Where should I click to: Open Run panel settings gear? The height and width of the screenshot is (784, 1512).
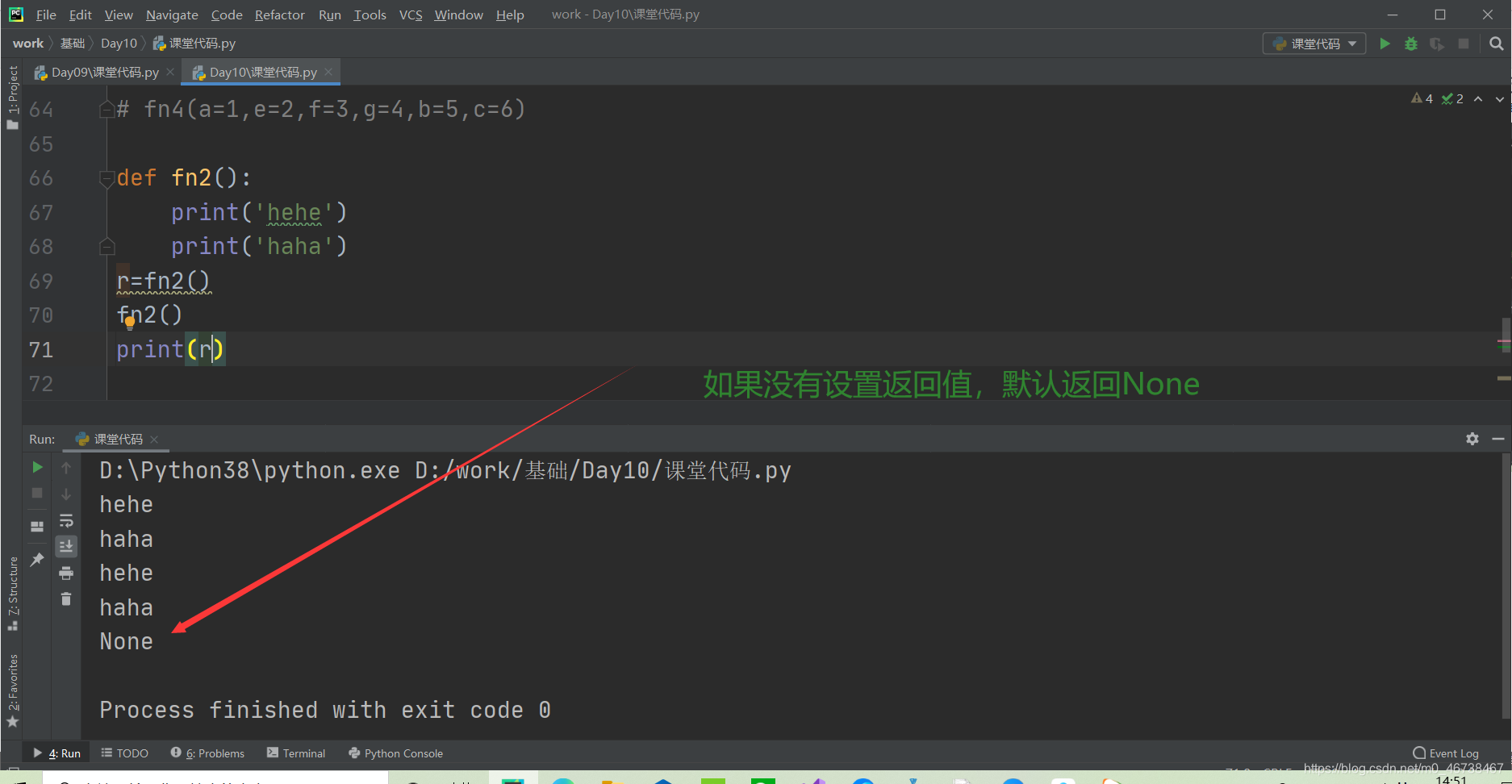[x=1472, y=439]
